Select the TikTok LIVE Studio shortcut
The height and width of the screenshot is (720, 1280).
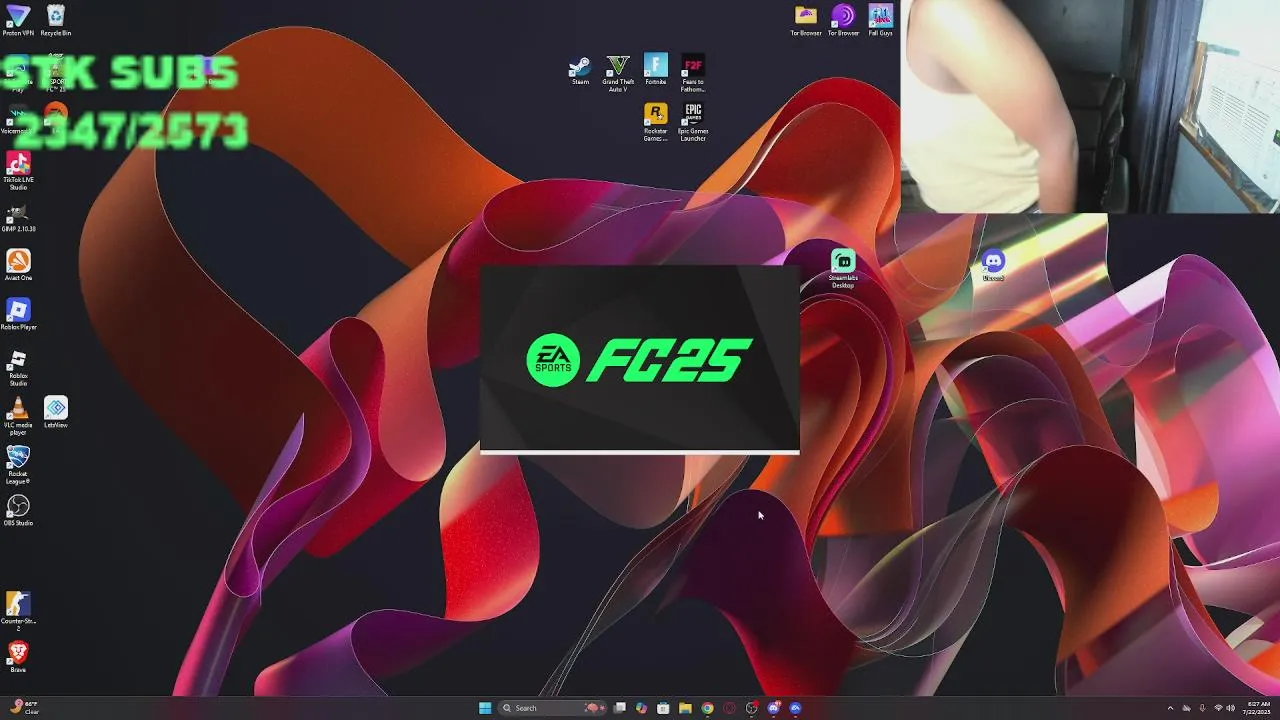click(x=18, y=170)
